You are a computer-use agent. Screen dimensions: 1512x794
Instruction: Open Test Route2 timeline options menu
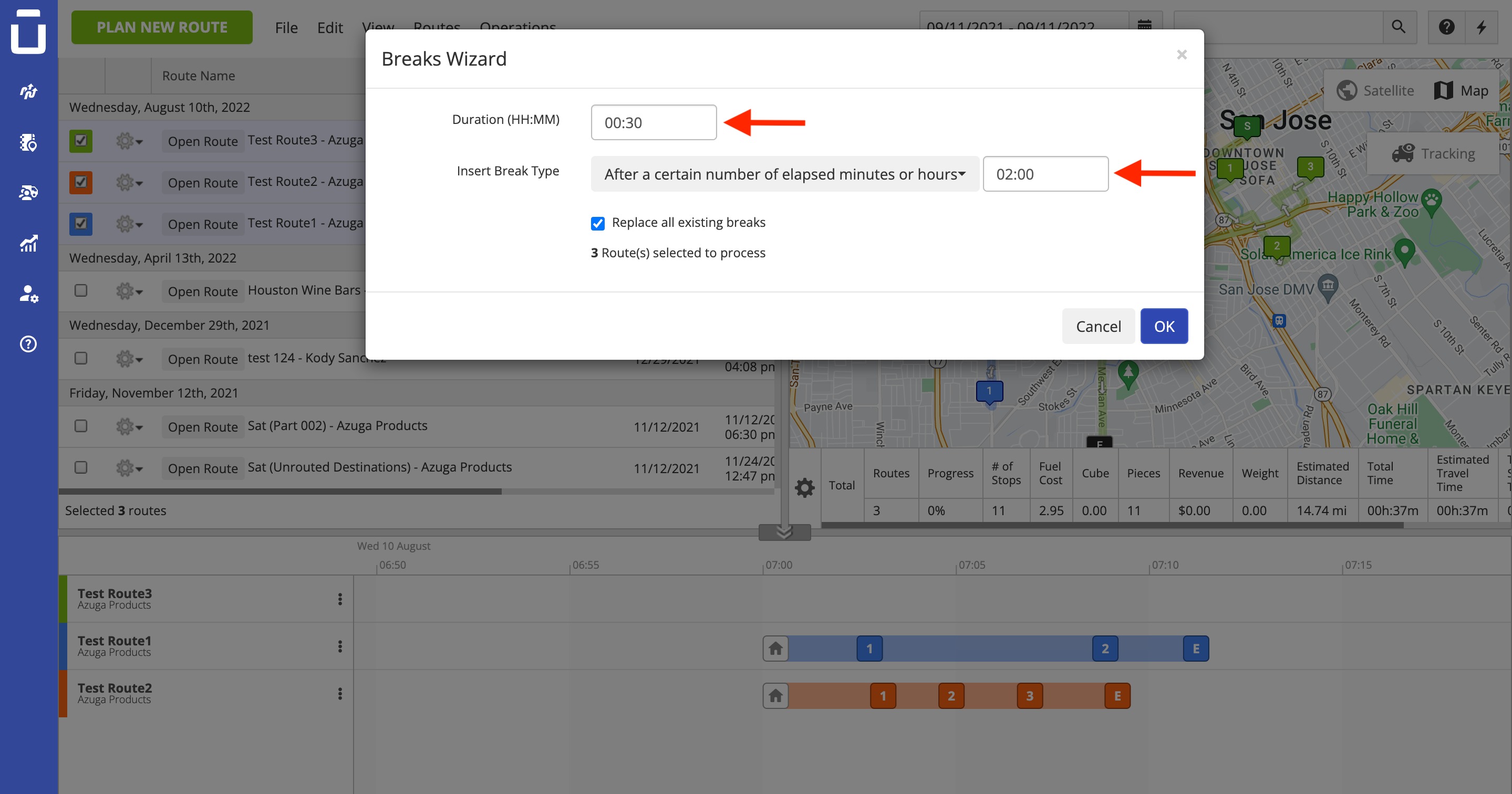click(340, 694)
